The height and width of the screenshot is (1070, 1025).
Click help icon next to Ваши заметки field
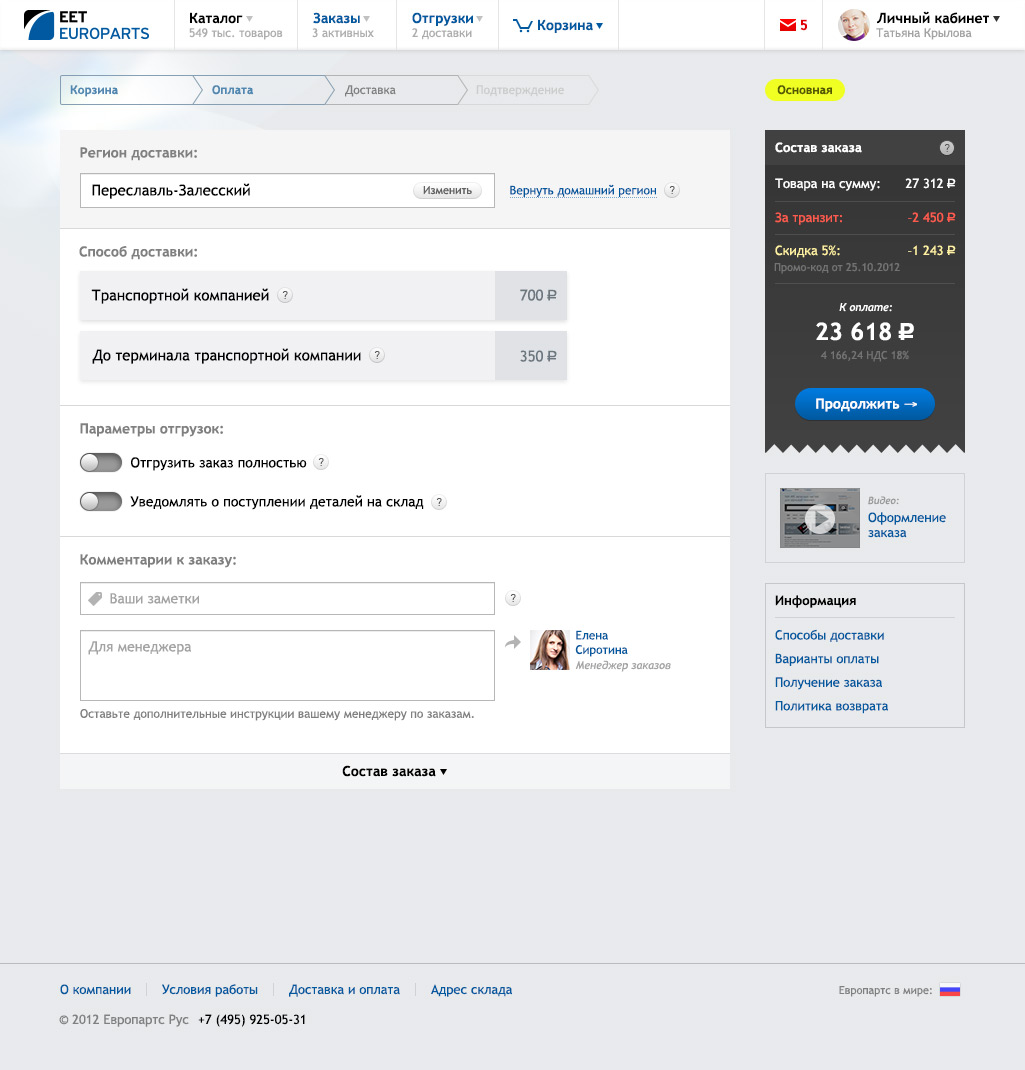point(513,599)
